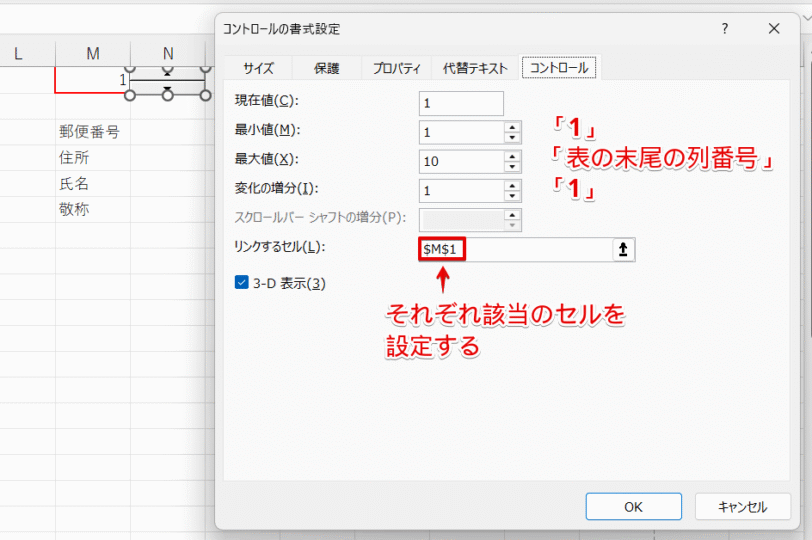Click the 変化の増分 input field
Viewport: 812px width, 540px height.
(x=461, y=191)
